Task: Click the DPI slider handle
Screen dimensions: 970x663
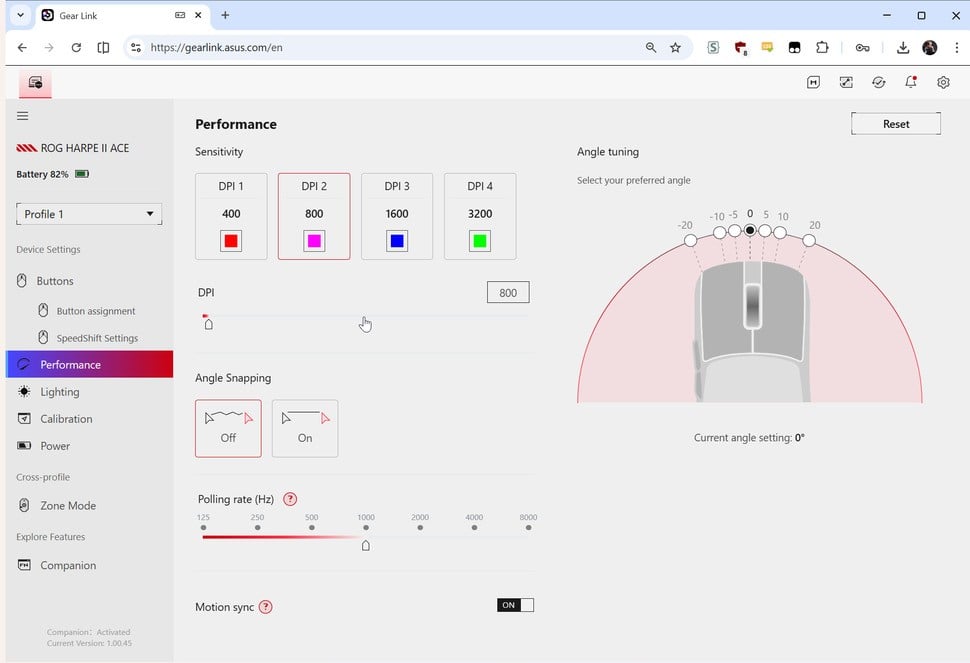Action: pos(208,324)
